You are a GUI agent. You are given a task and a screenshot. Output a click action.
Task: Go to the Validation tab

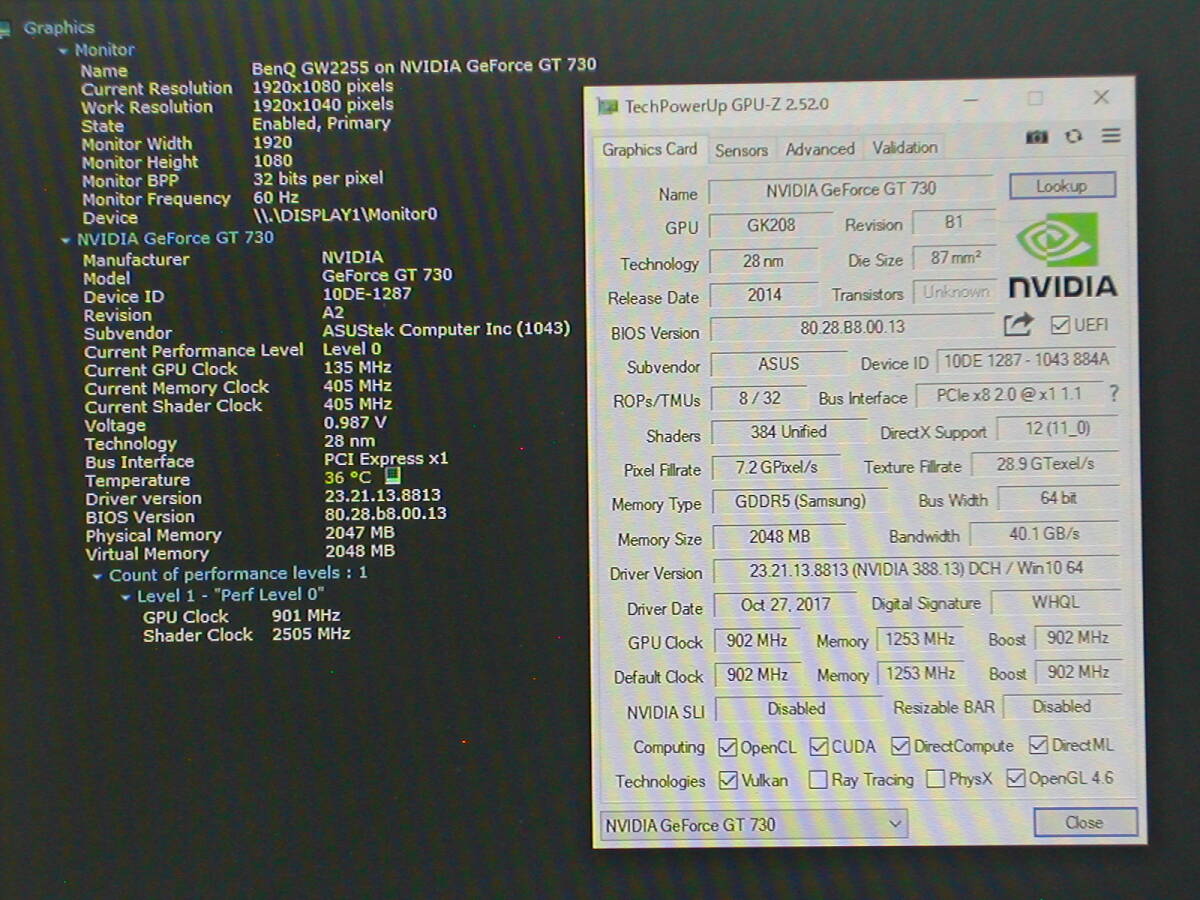905,148
